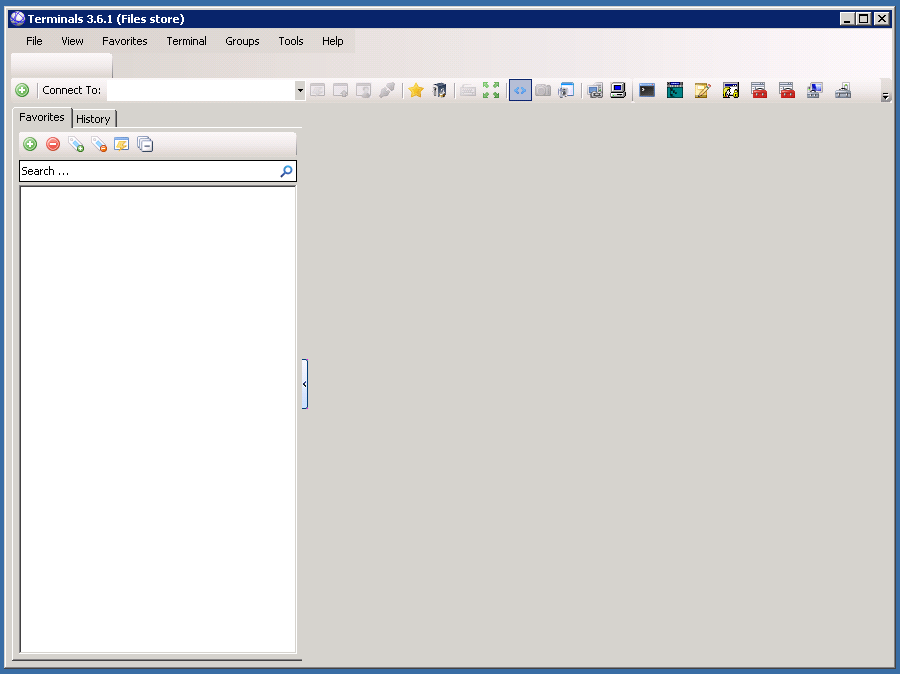Maximize the Terminals window
This screenshot has height=674, width=900.
pos(864,19)
